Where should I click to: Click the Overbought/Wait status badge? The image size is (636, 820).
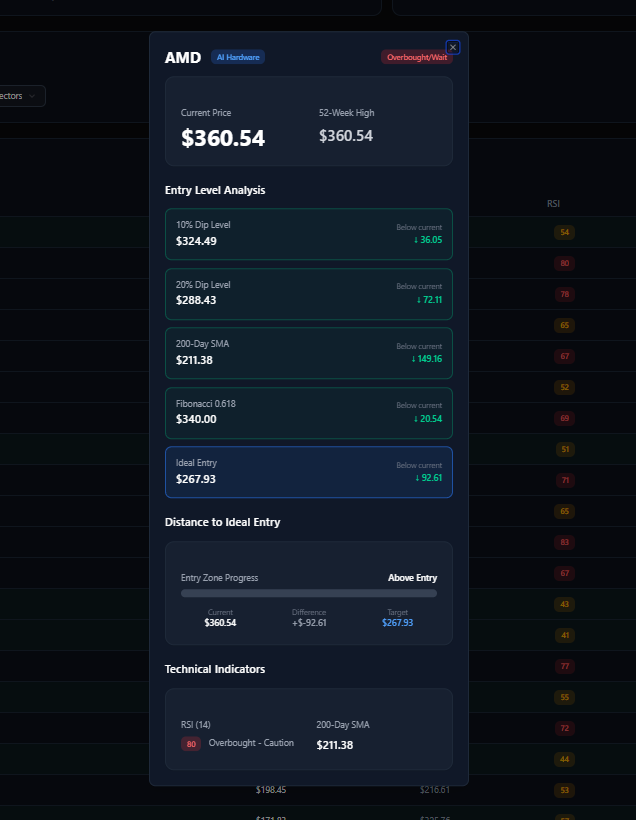point(417,57)
